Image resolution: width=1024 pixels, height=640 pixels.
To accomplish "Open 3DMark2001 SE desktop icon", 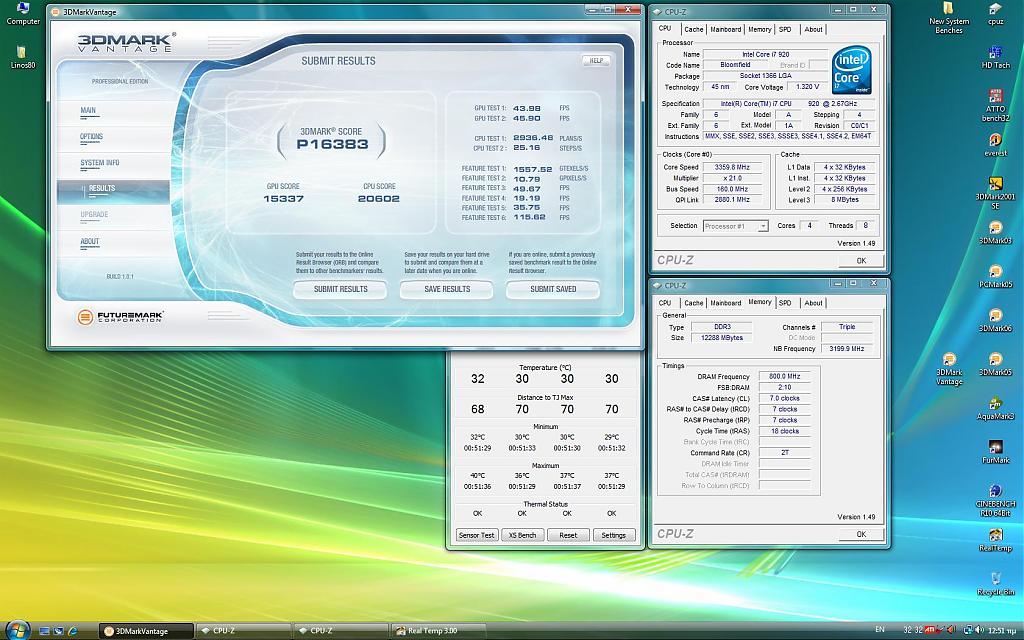I will pyautogui.click(x=995, y=193).
